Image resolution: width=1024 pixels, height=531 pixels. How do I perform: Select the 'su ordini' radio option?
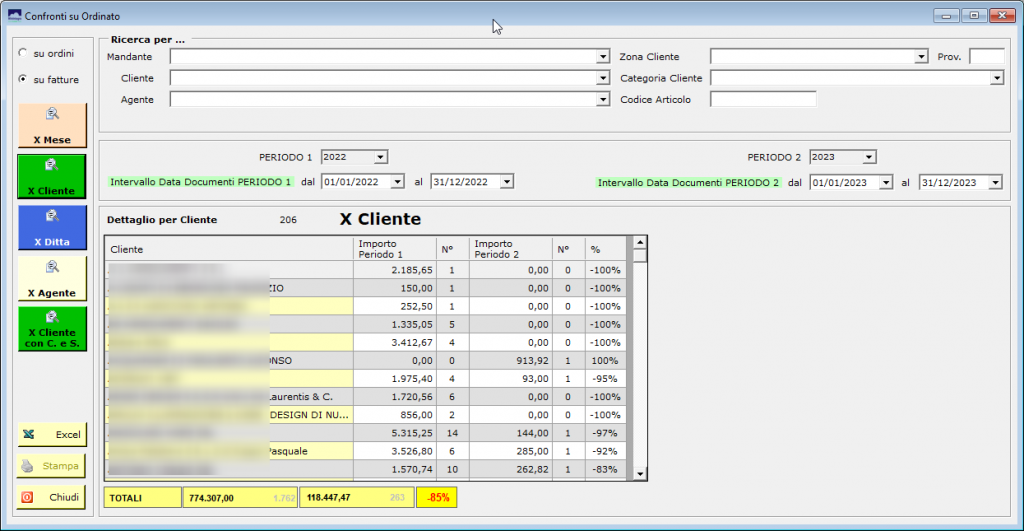point(23,53)
